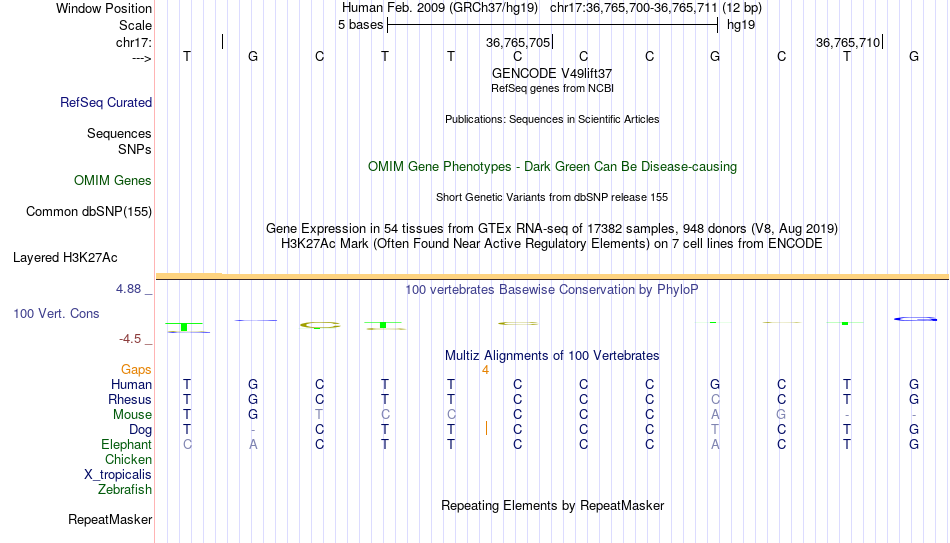
Task: Click the faded C in the Rhesus row
Action: coord(716,400)
